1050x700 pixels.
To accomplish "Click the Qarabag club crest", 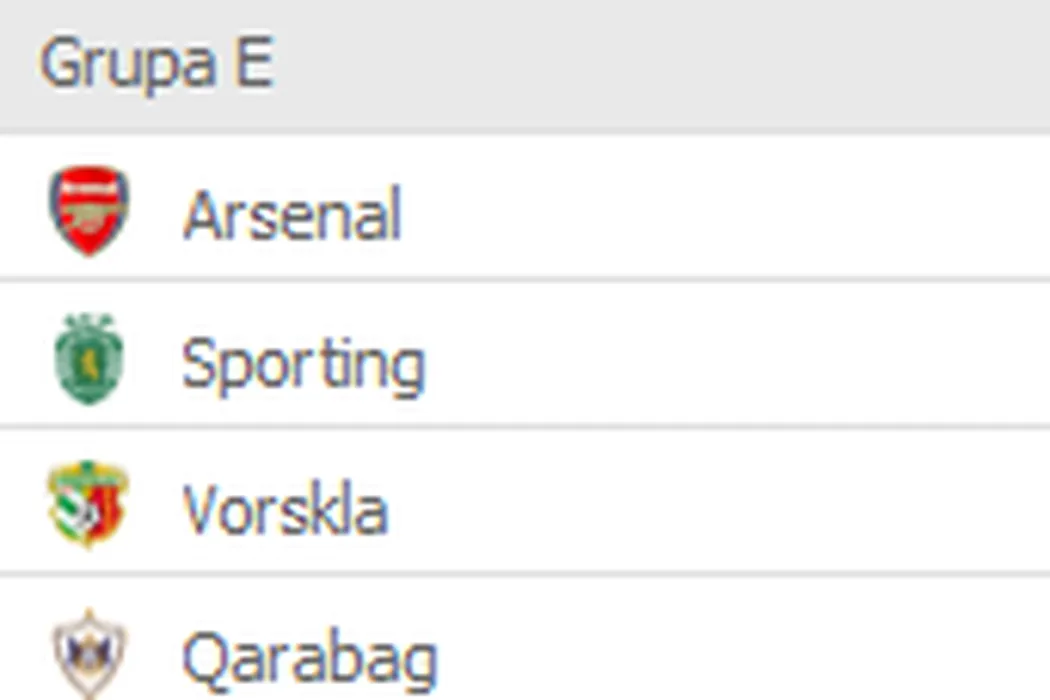I will [x=89, y=654].
